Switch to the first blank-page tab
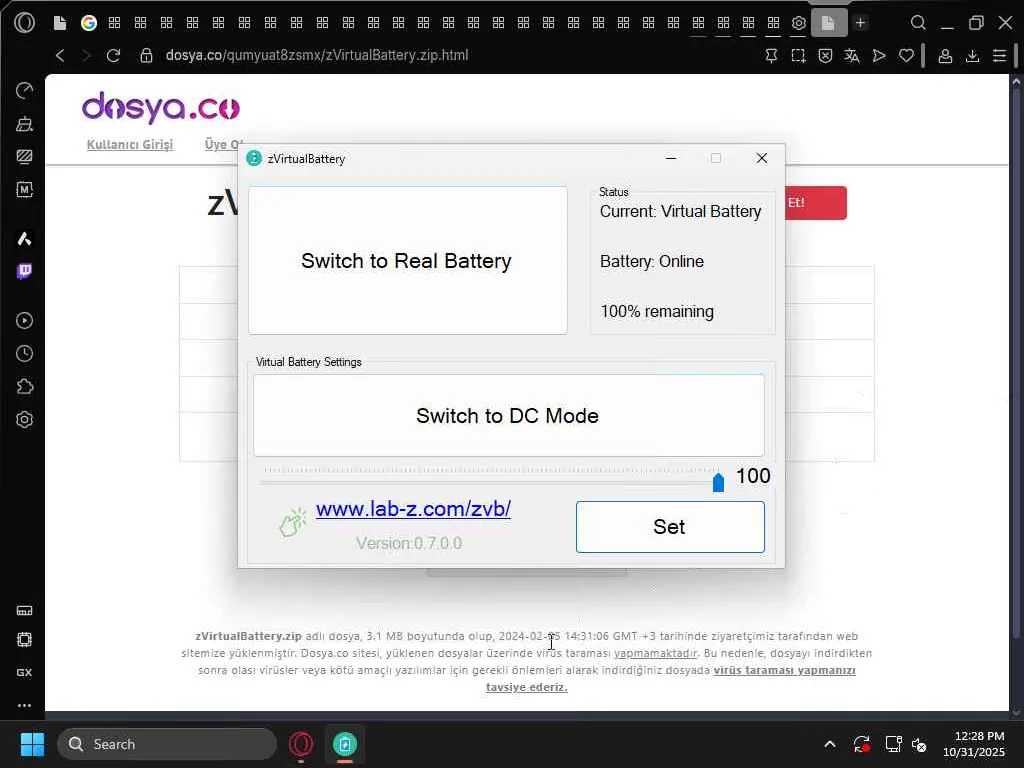Viewport: 1024px width, 768px height. pyautogui.click(x=59, y=23)
